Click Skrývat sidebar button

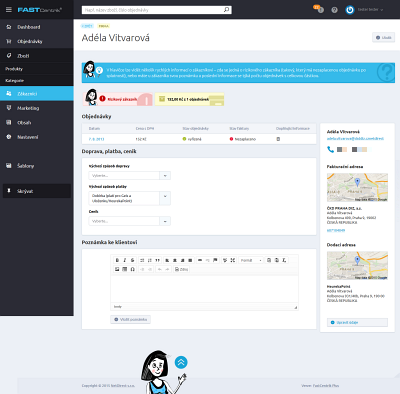(37, 191)
